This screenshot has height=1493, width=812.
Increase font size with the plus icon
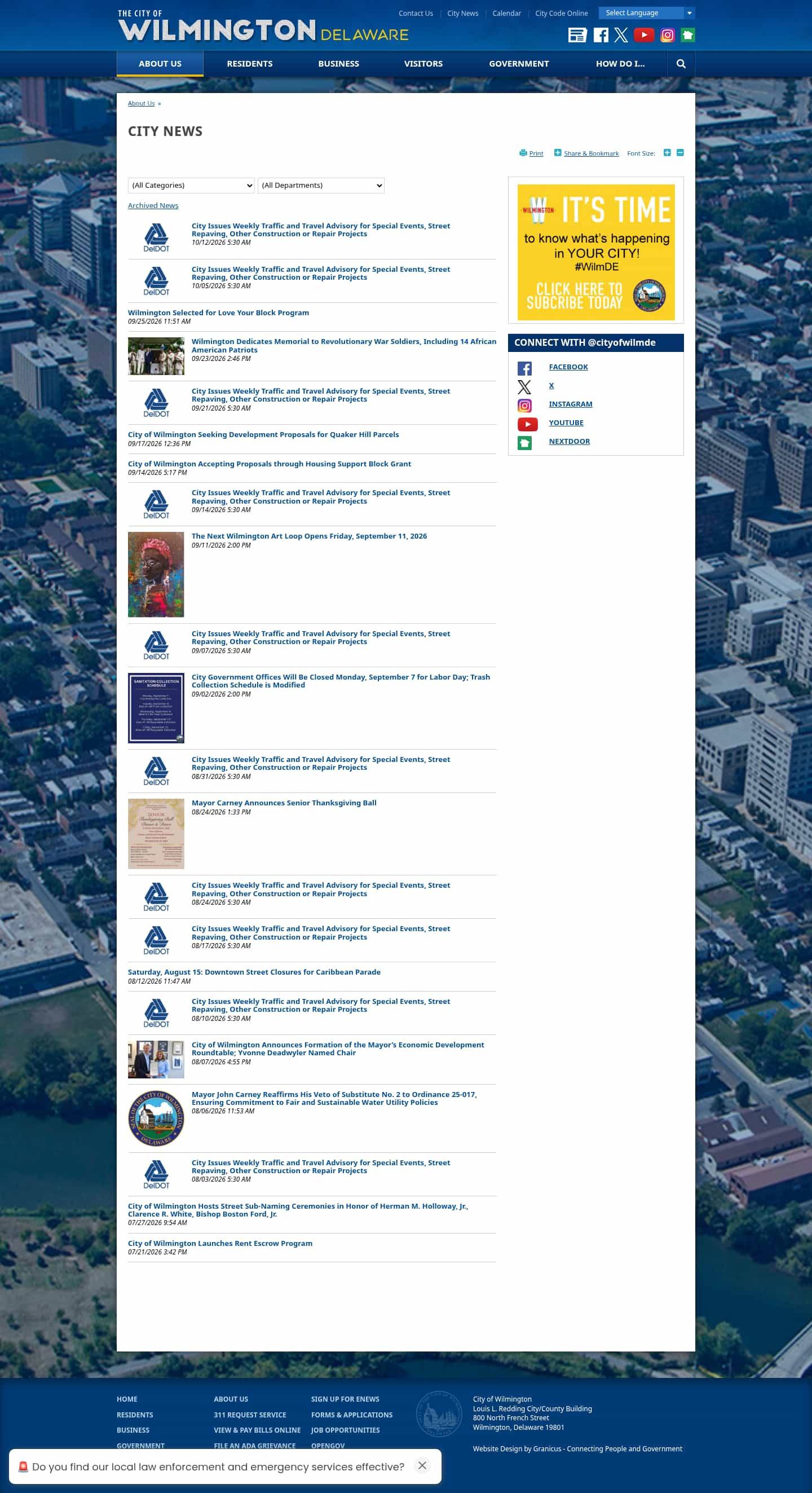tap(667, 153)
